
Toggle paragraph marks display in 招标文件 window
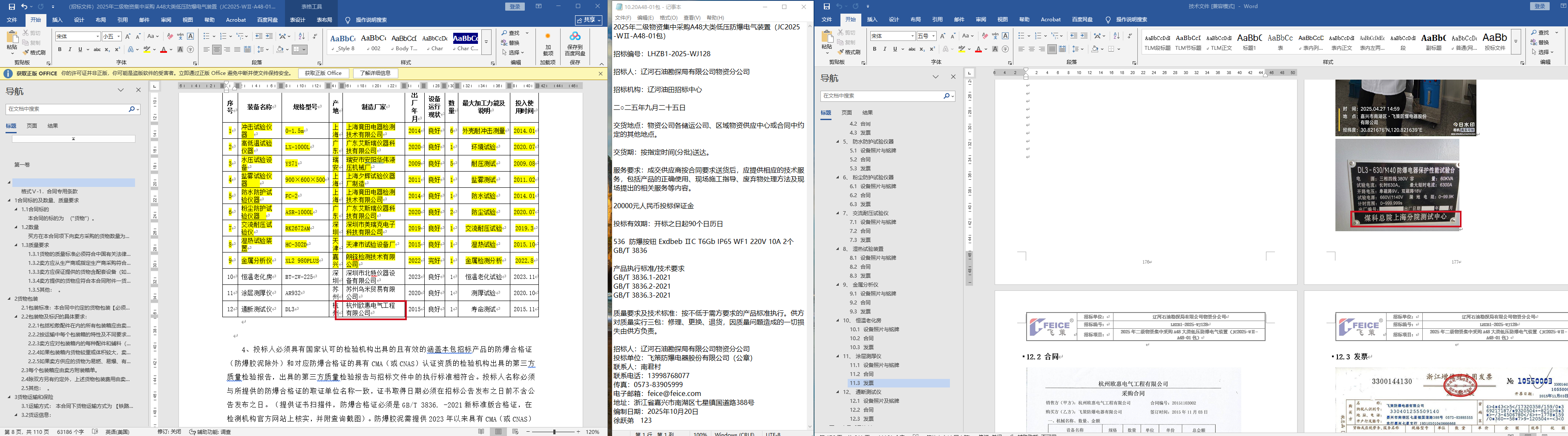315,37
